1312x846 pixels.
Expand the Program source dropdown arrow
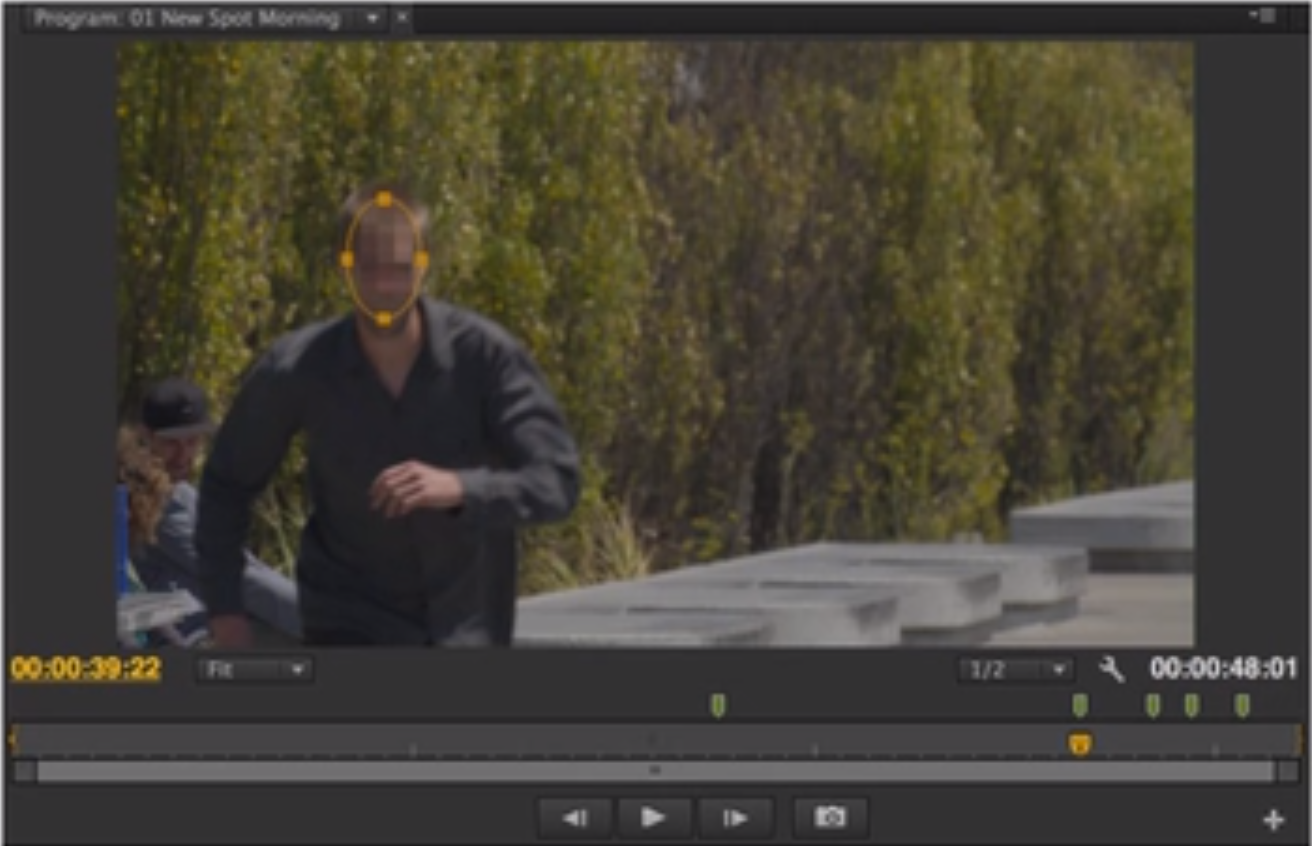pyautogui.click(x=373, y=17)
